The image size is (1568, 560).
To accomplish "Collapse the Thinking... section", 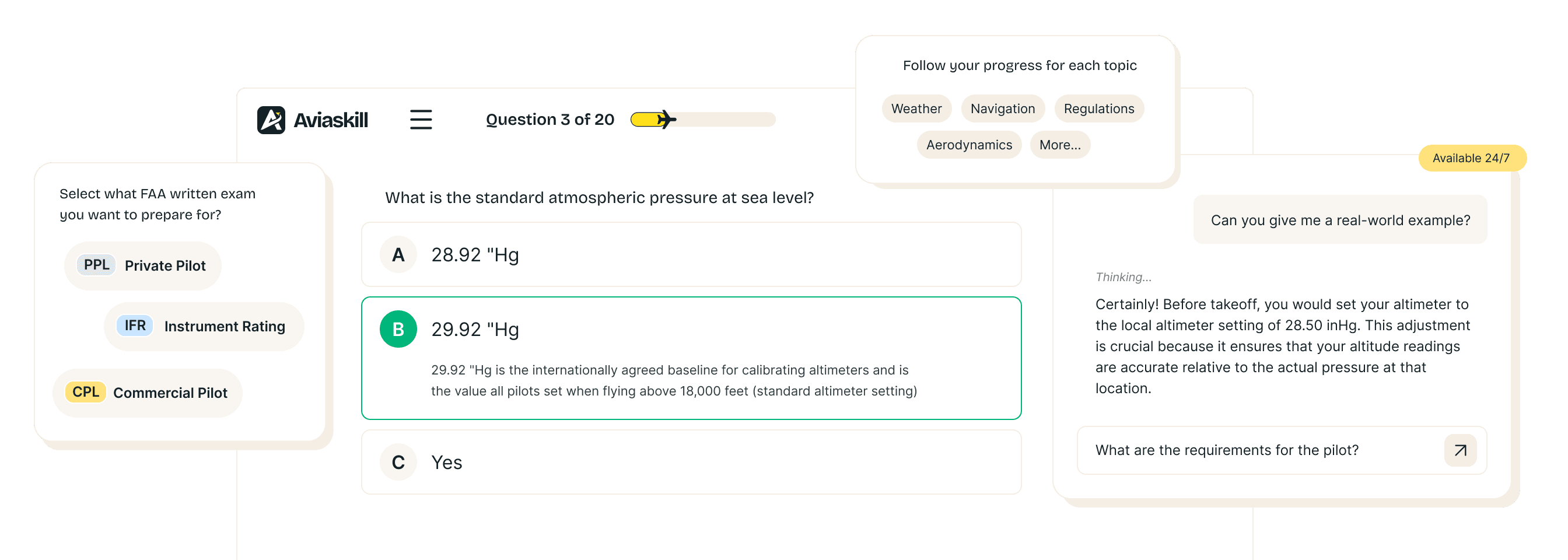I will click(1123, 277).
